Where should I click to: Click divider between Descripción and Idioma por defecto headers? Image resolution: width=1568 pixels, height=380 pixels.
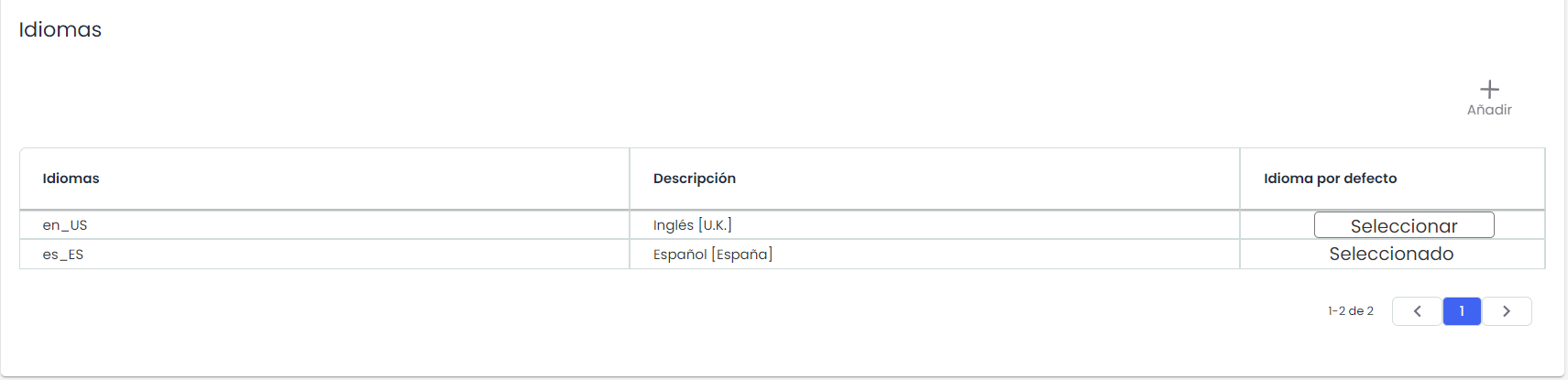1240,179
